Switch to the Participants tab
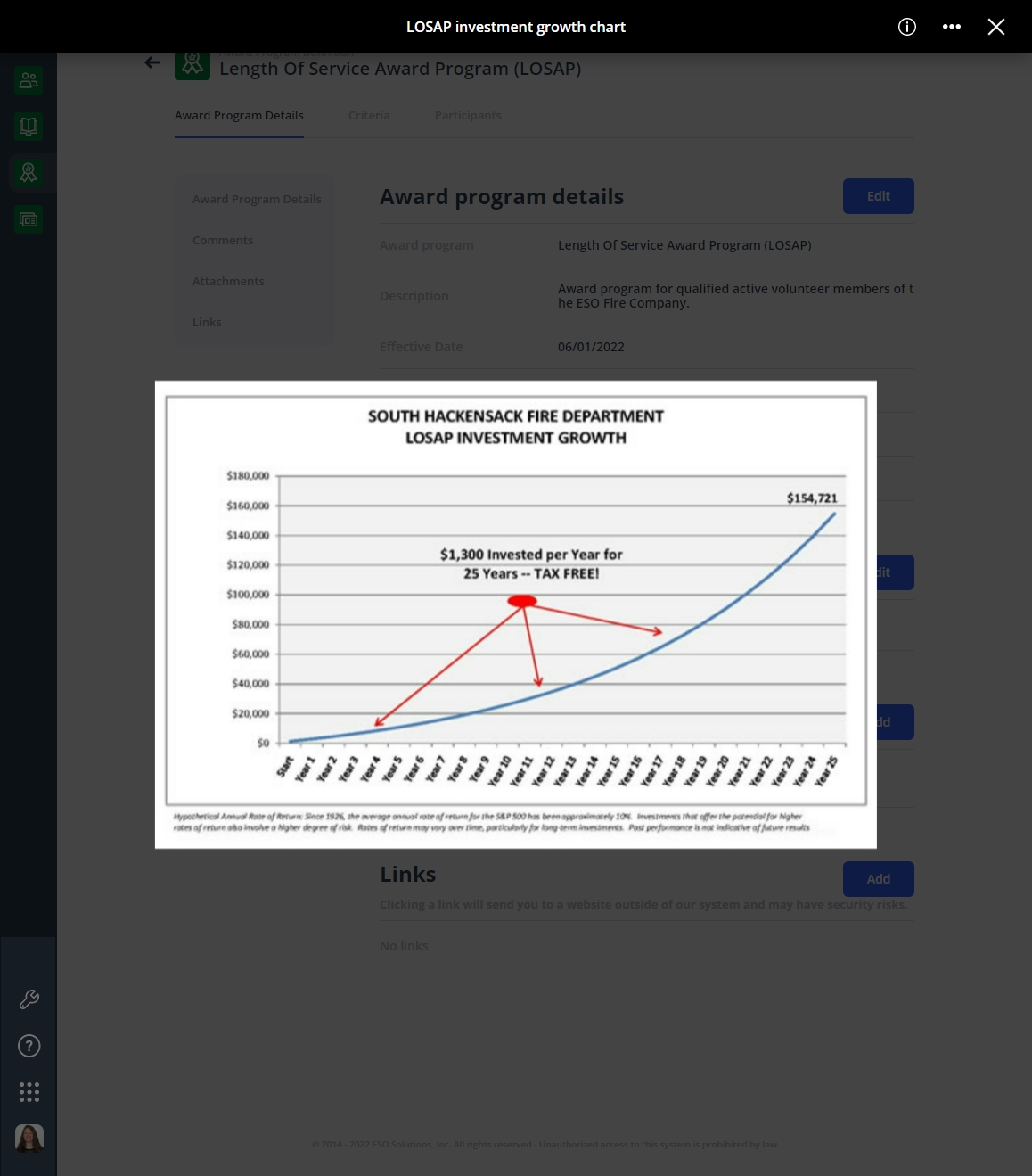The height and width of the screenshot is (1176, 1032). (x=468, y=116)
